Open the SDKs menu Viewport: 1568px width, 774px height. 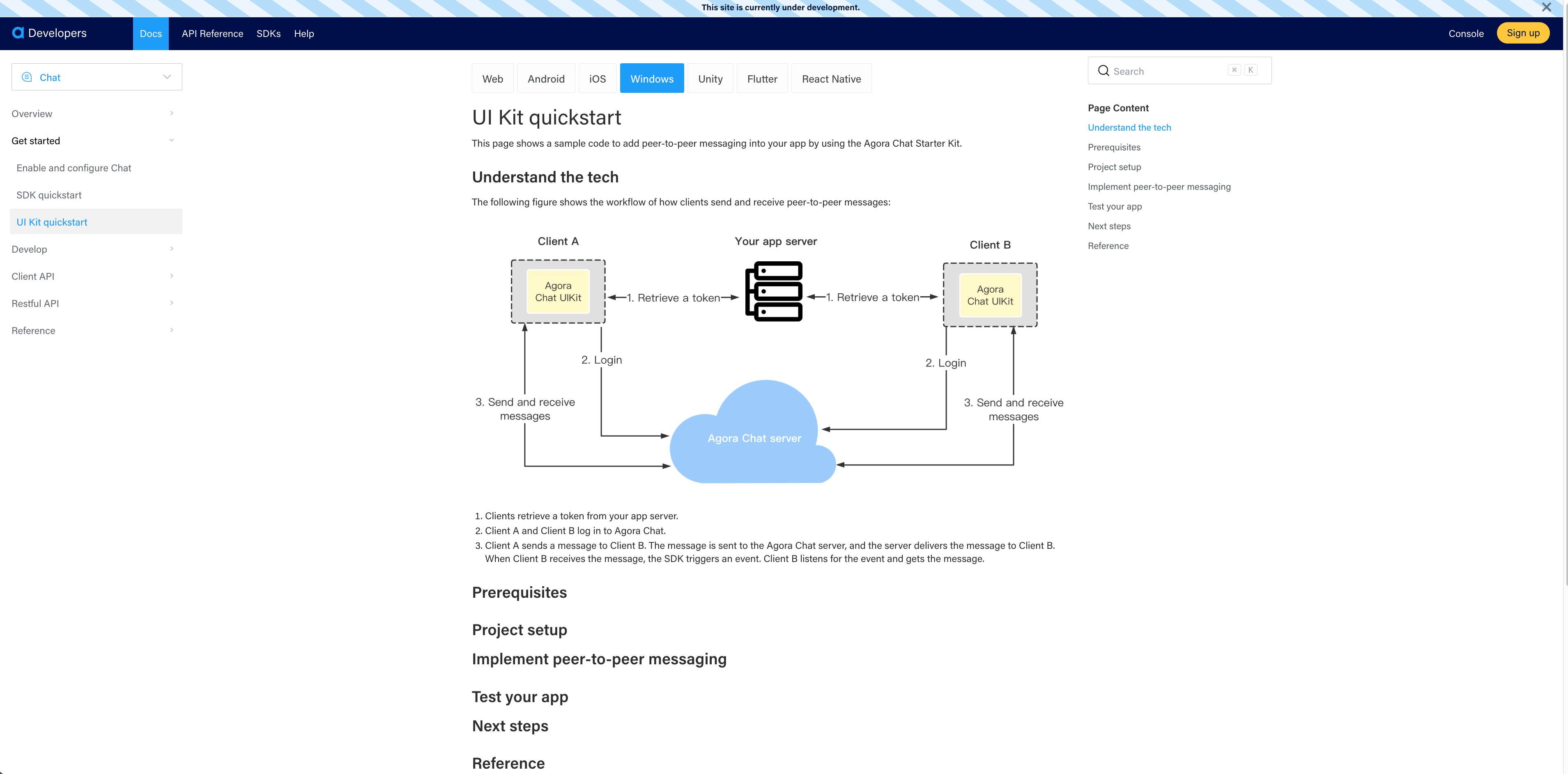(269, 34)
